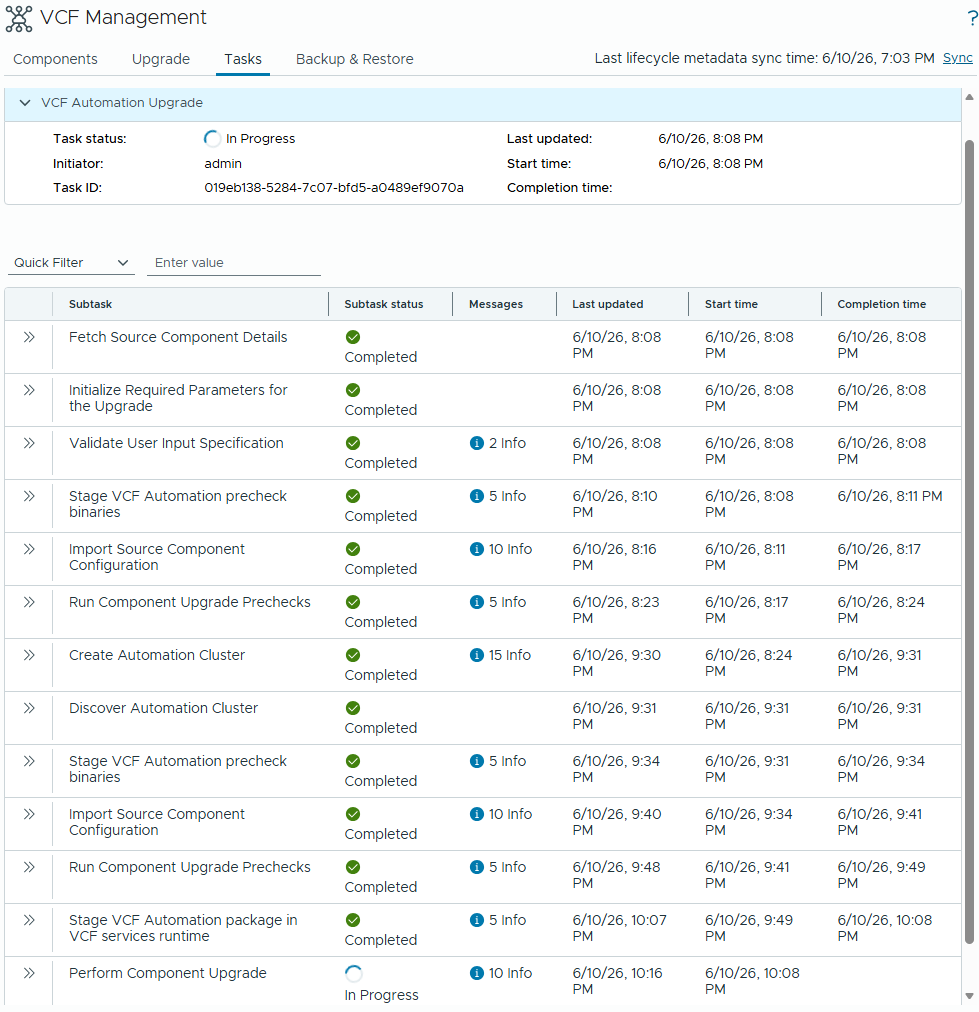Click the 8:23 PM Upgrade Prechecks info icon
Image resolution: width=979 pixels, height=1012 pixels.
tap(477, 602)
